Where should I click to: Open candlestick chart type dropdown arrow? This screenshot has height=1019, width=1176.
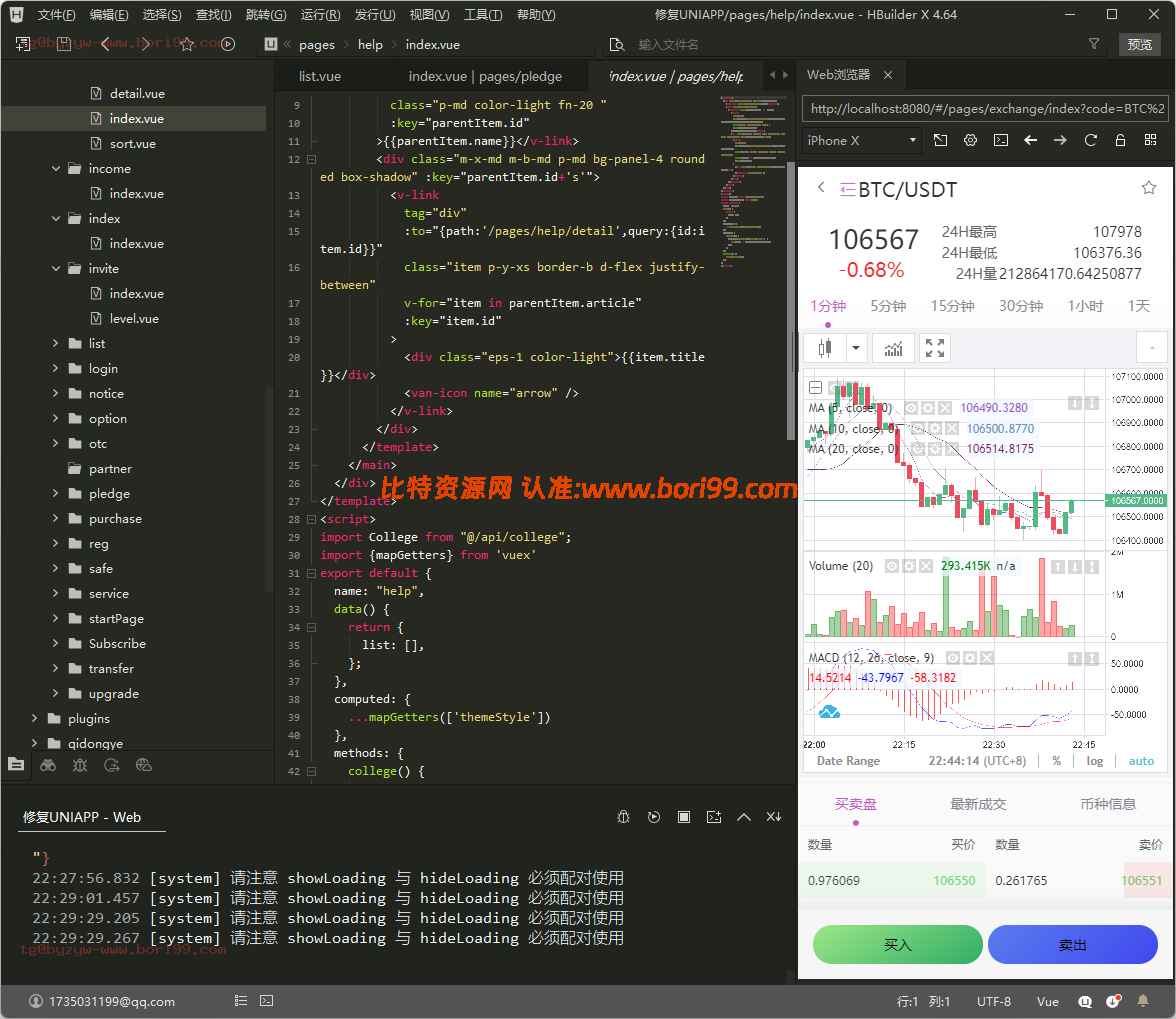pos(856,348)
